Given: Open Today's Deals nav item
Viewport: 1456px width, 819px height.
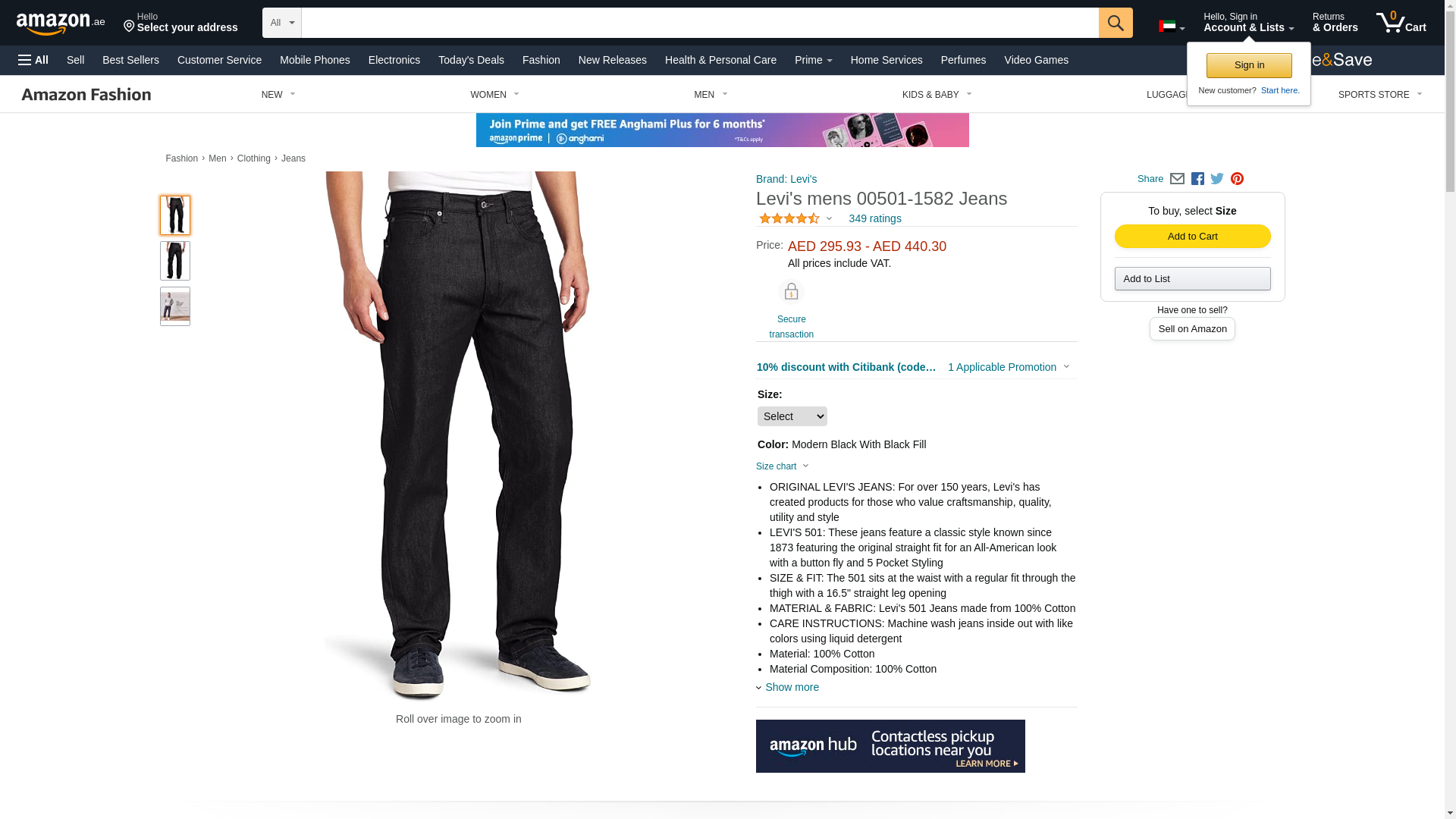Looking at the screenshot, I should pyautogui.click(x=471, y=60).
